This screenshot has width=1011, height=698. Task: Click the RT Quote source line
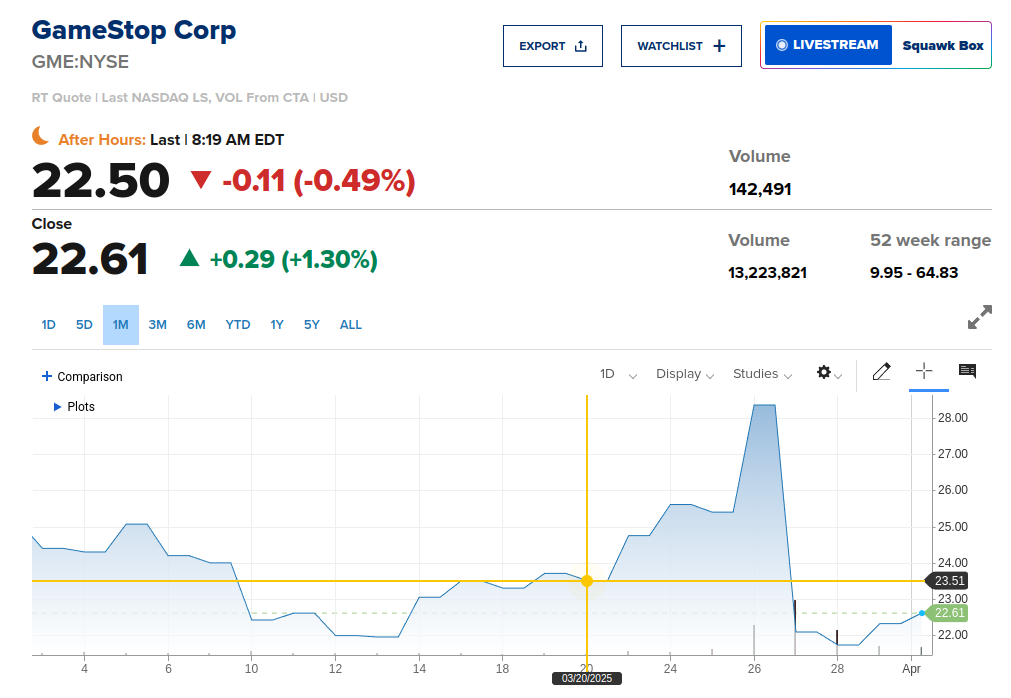point(190,98)
